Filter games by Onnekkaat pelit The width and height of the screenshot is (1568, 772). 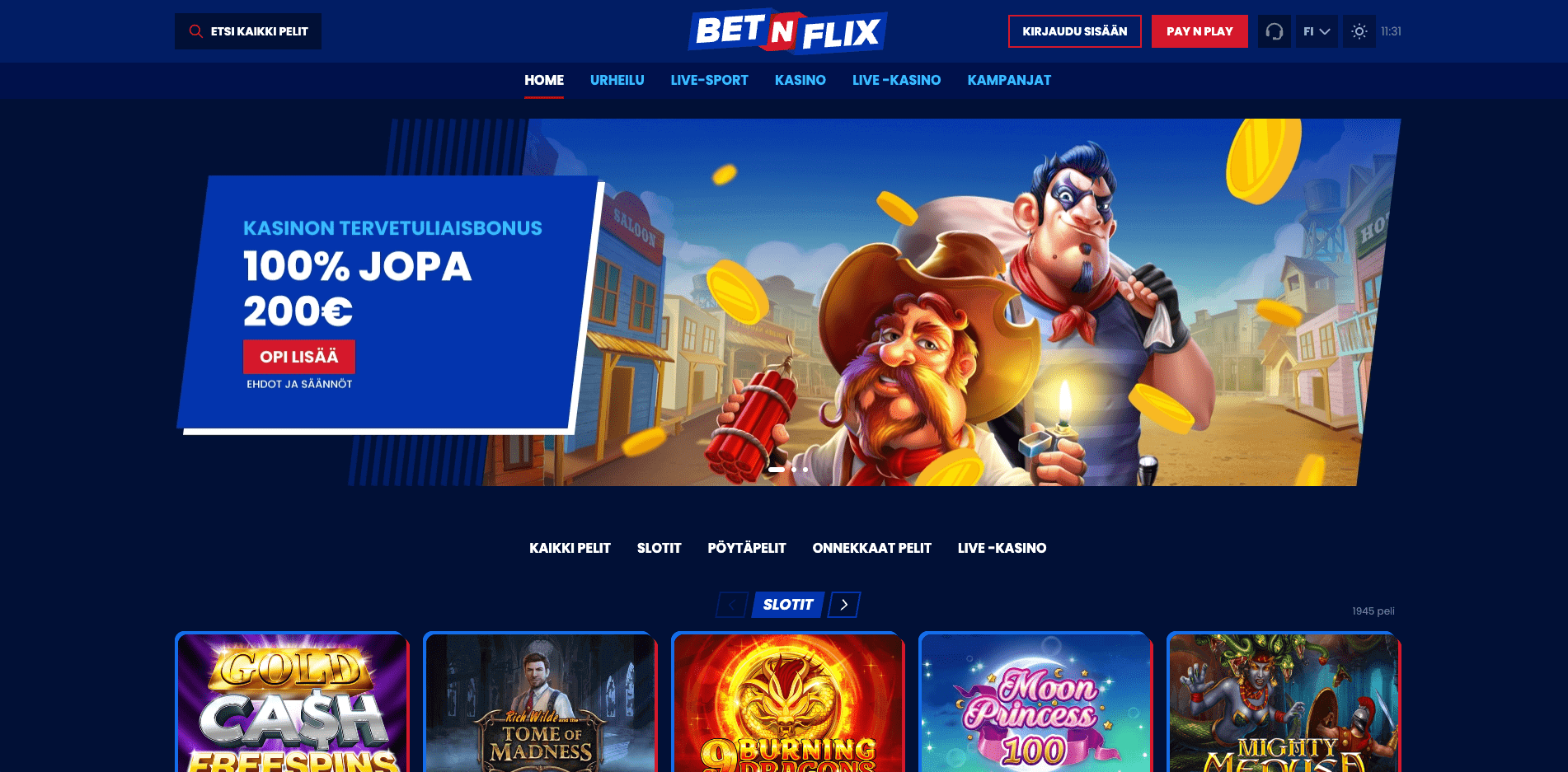(871, 548)
